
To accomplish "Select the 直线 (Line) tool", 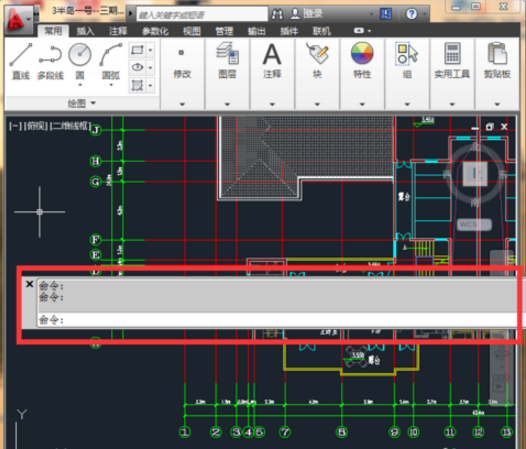I will coord(20,61).
